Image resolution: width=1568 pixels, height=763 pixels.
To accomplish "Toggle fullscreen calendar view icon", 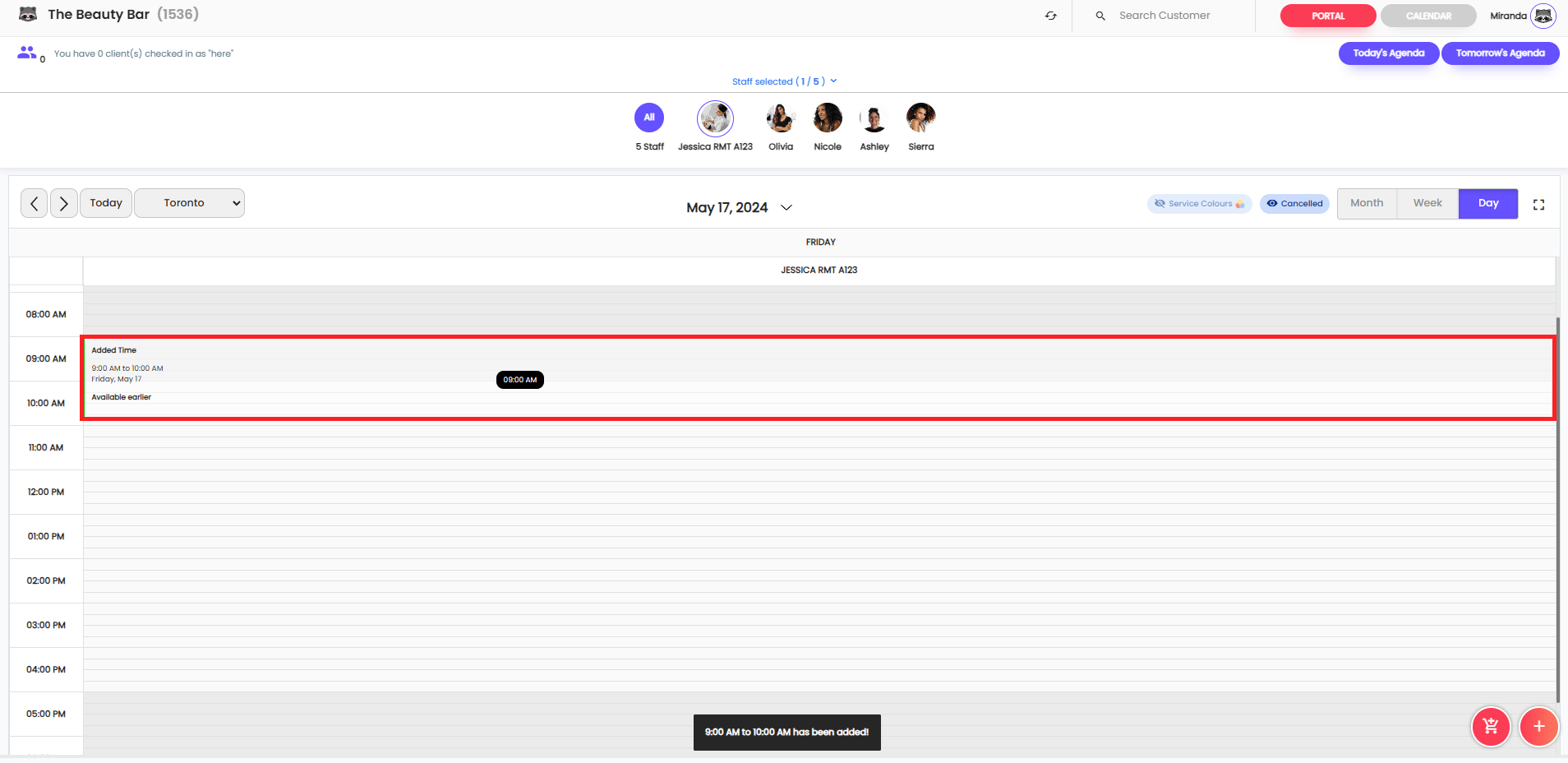I will [x=1538, y=205].
